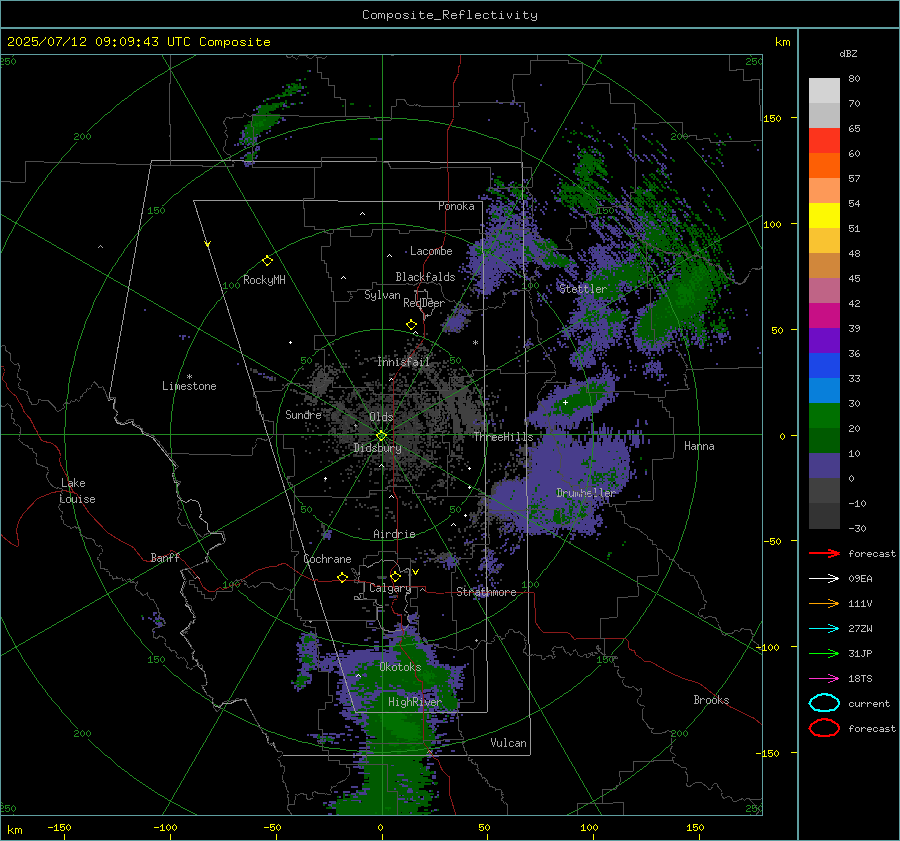Click the Hanna city label
The image size is (900, 841).
[699, 446]
